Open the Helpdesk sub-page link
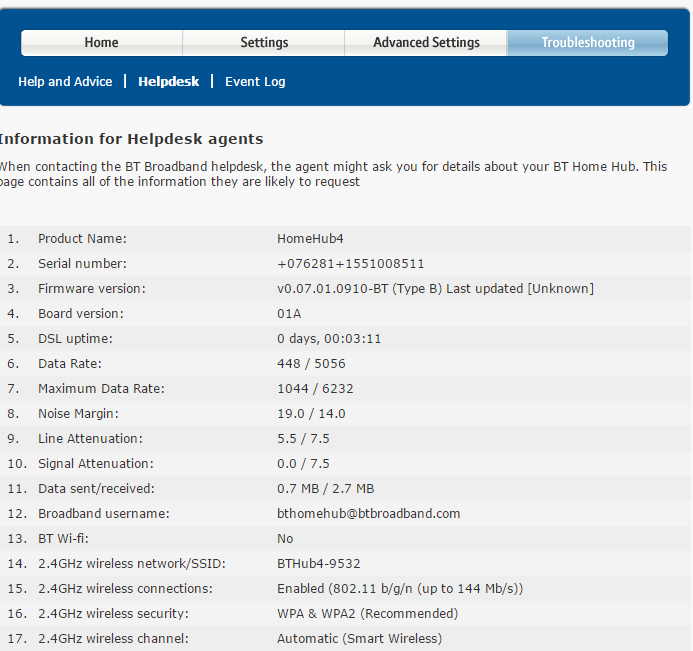Image resolution: width=693 pixels, height=651 pixels. click(x=168, y=82)
